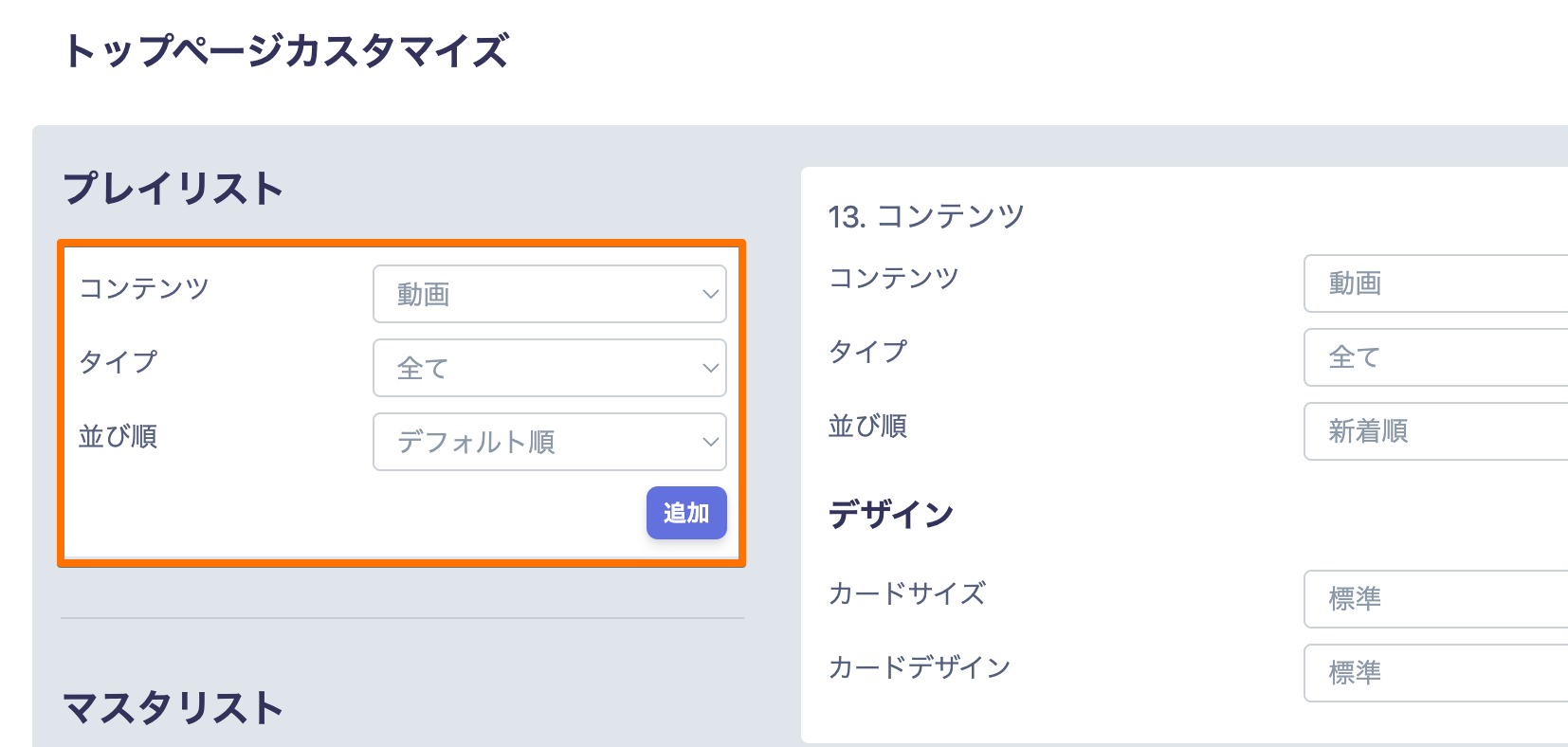
Task: Click the トップページカスタマイズ page title
Action: (286, 51)
